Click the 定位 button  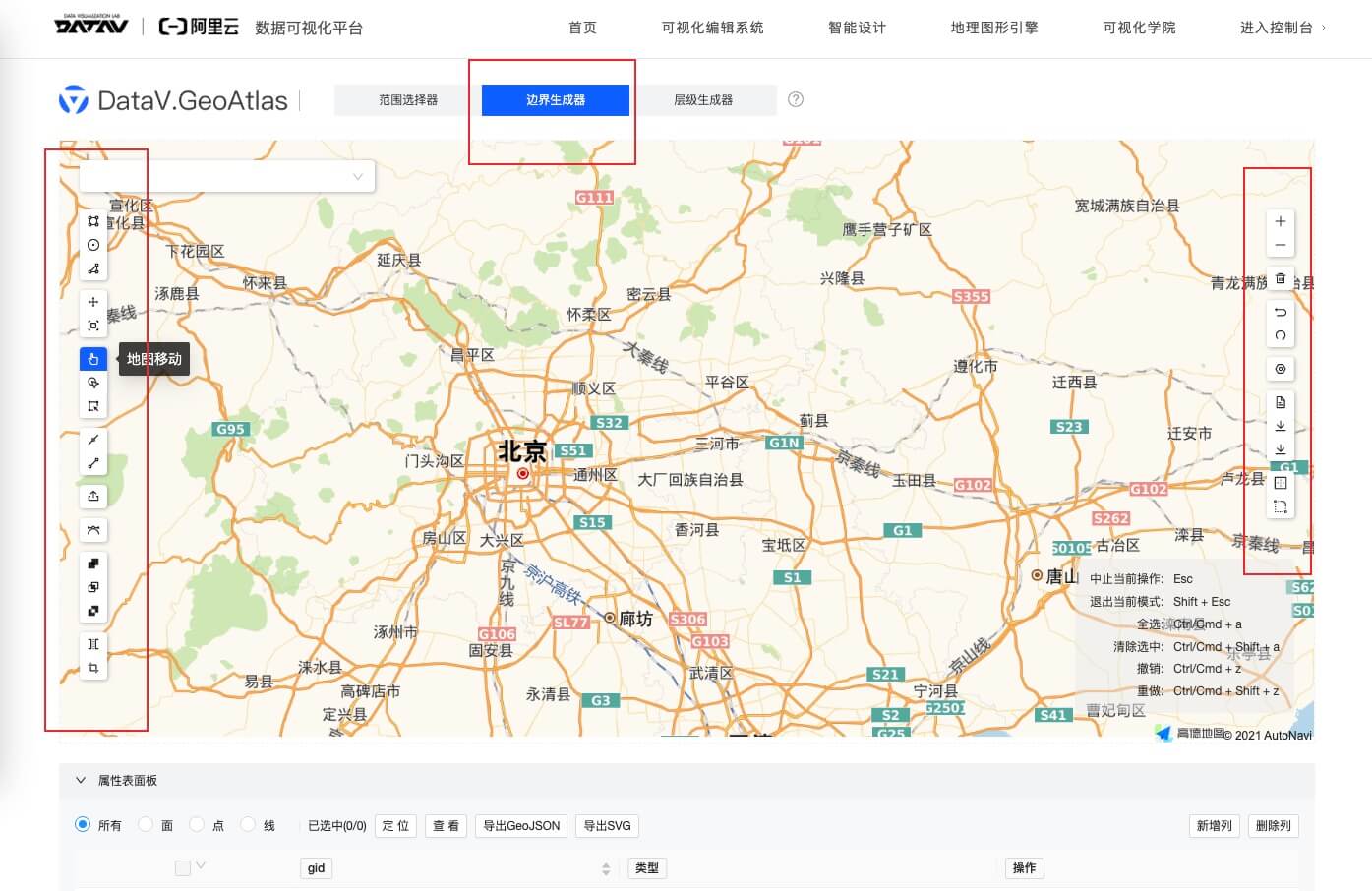tap(395, 826)
